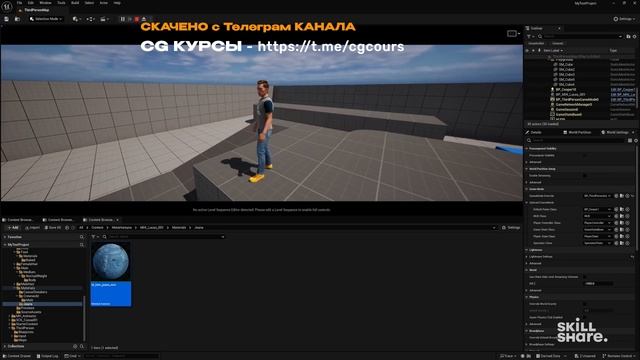Open the File menu
Viewport: 640px width, 360px height.
pos(19,3)
